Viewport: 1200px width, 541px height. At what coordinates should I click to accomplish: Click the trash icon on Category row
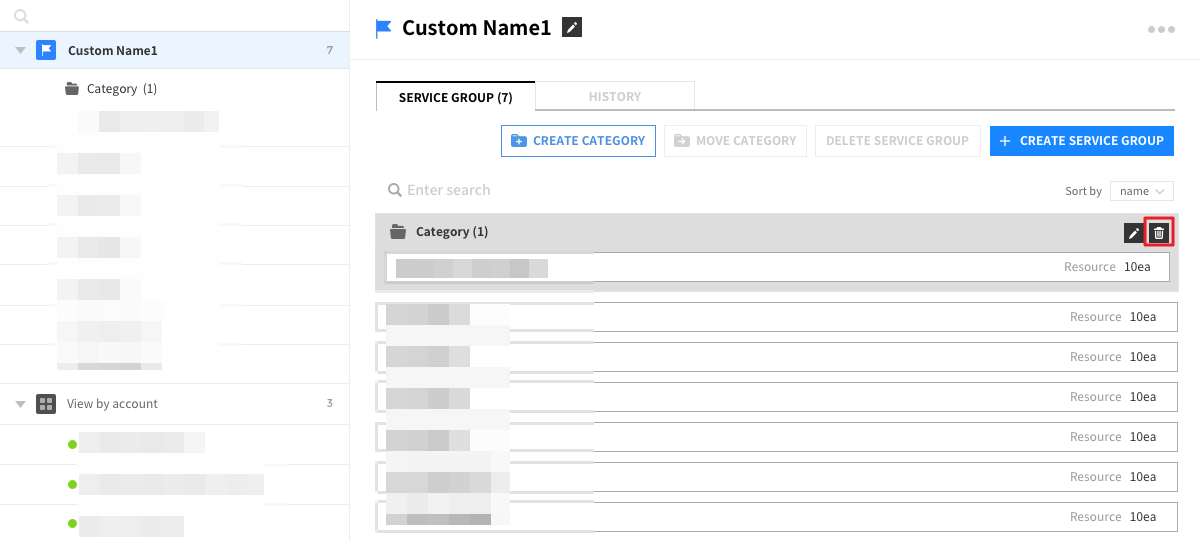click(x=1159, y=233)
